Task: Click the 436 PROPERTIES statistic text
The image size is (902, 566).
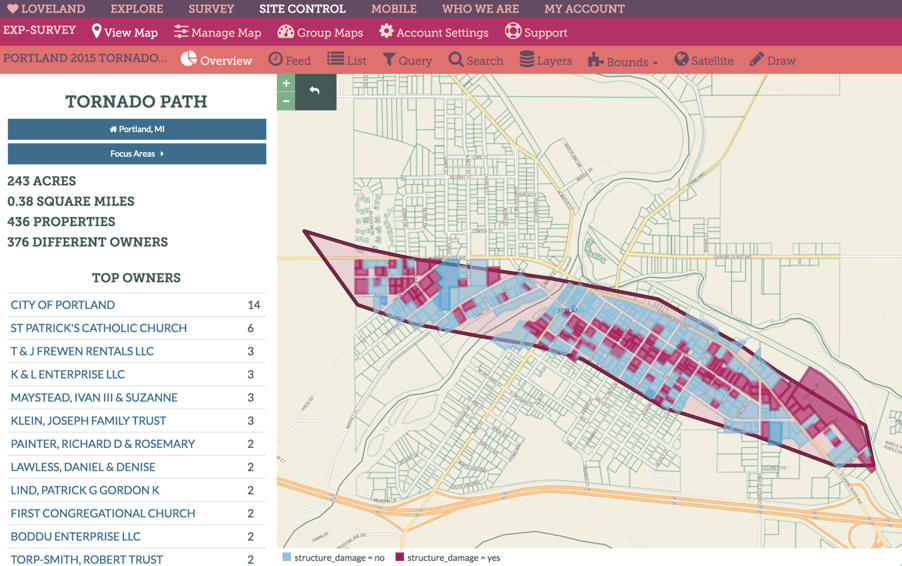Action: click(x=61, y=221)
